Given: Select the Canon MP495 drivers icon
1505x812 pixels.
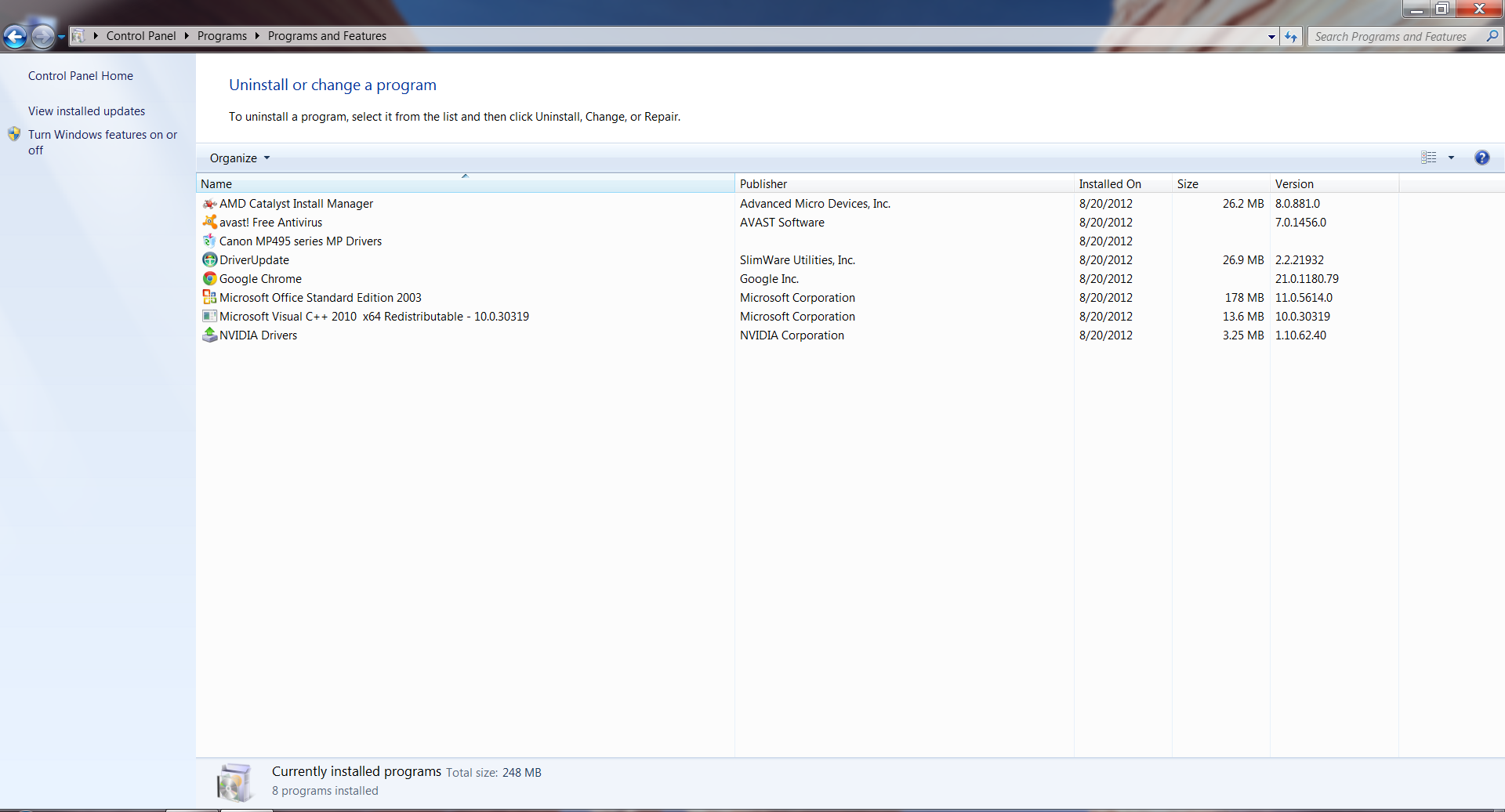Looking at the screenshot, I should pyautogui.click(x=209, y=241).
